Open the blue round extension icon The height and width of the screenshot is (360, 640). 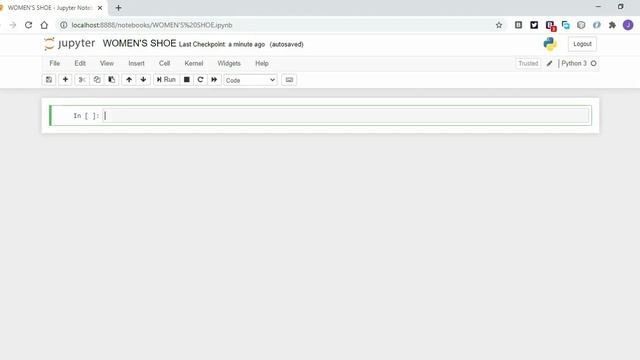click(597, 25)
